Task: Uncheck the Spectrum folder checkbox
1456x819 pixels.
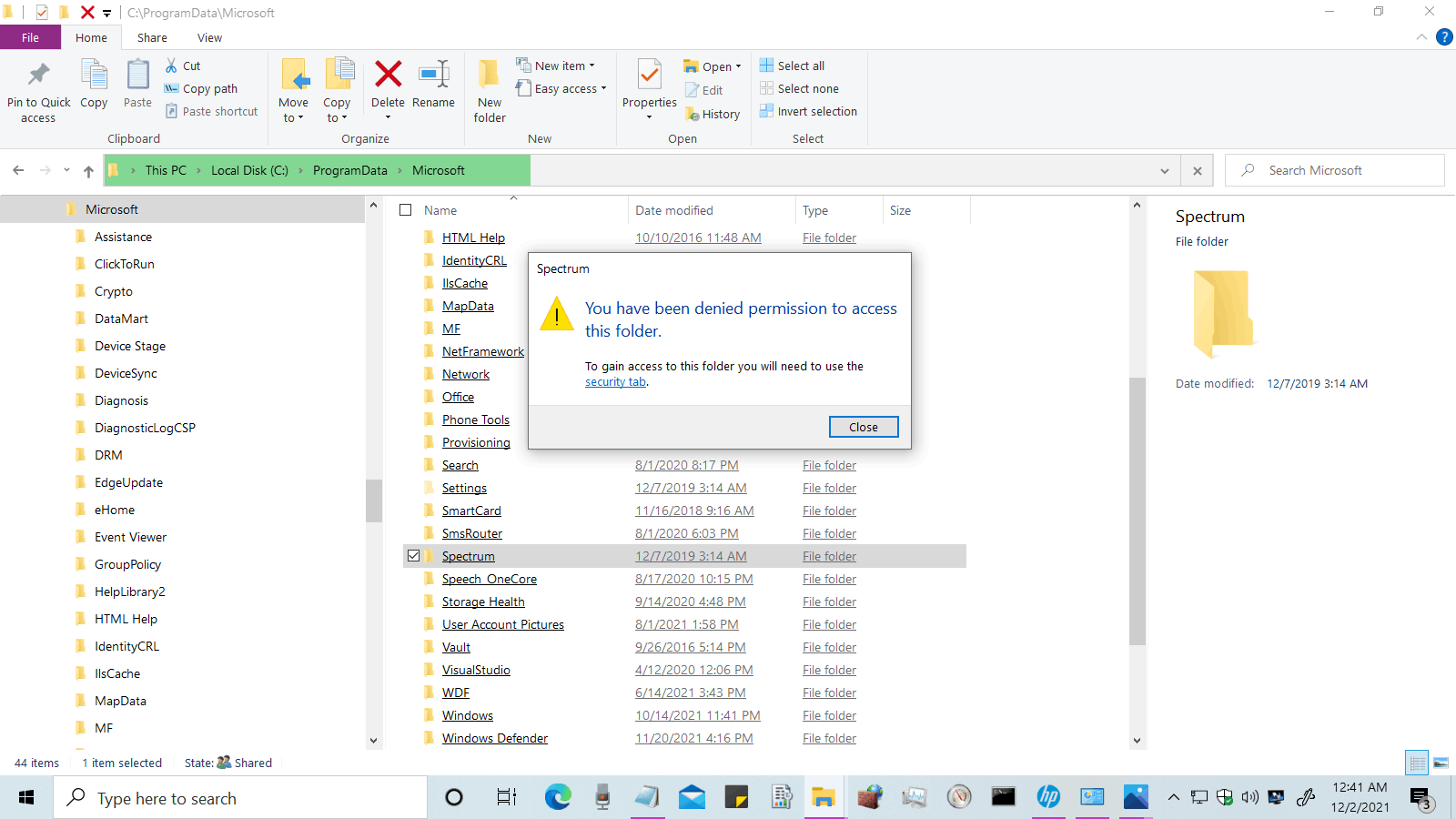Action: click(414, 556)
